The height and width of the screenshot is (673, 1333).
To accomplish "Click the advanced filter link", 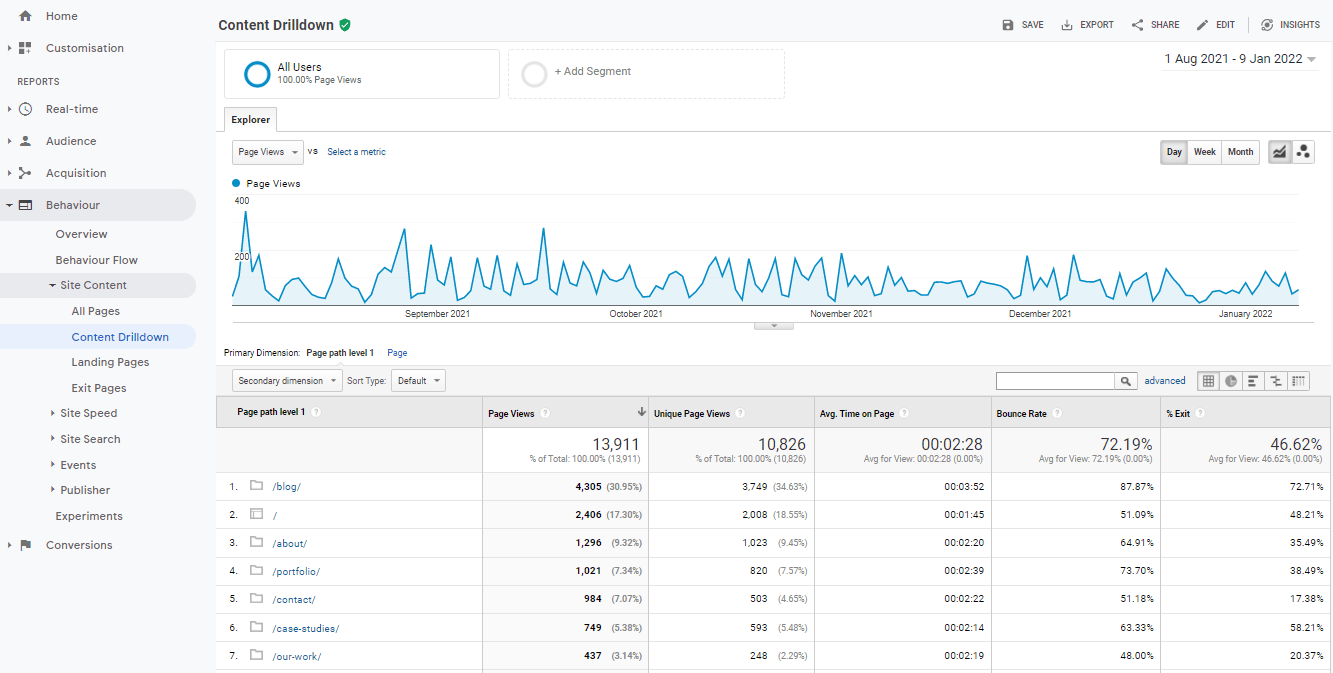I will pos(1165,380).
